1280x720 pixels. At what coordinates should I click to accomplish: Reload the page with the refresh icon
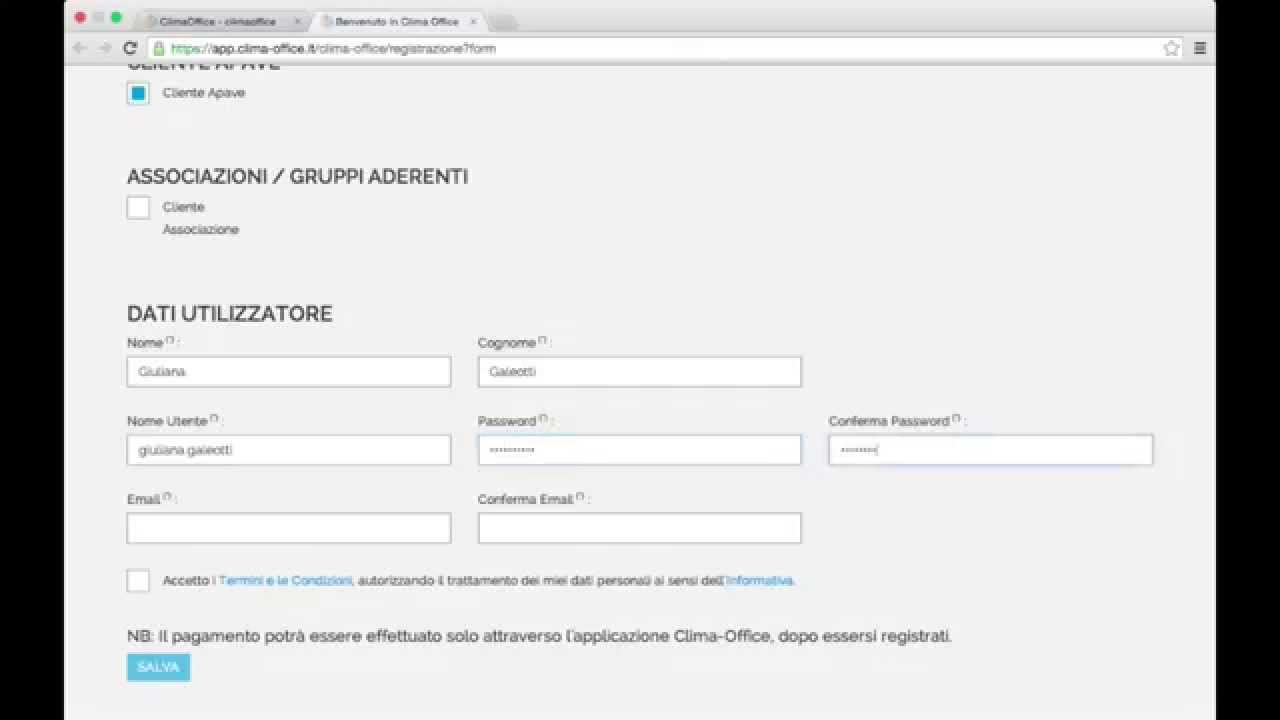(130, 48)
